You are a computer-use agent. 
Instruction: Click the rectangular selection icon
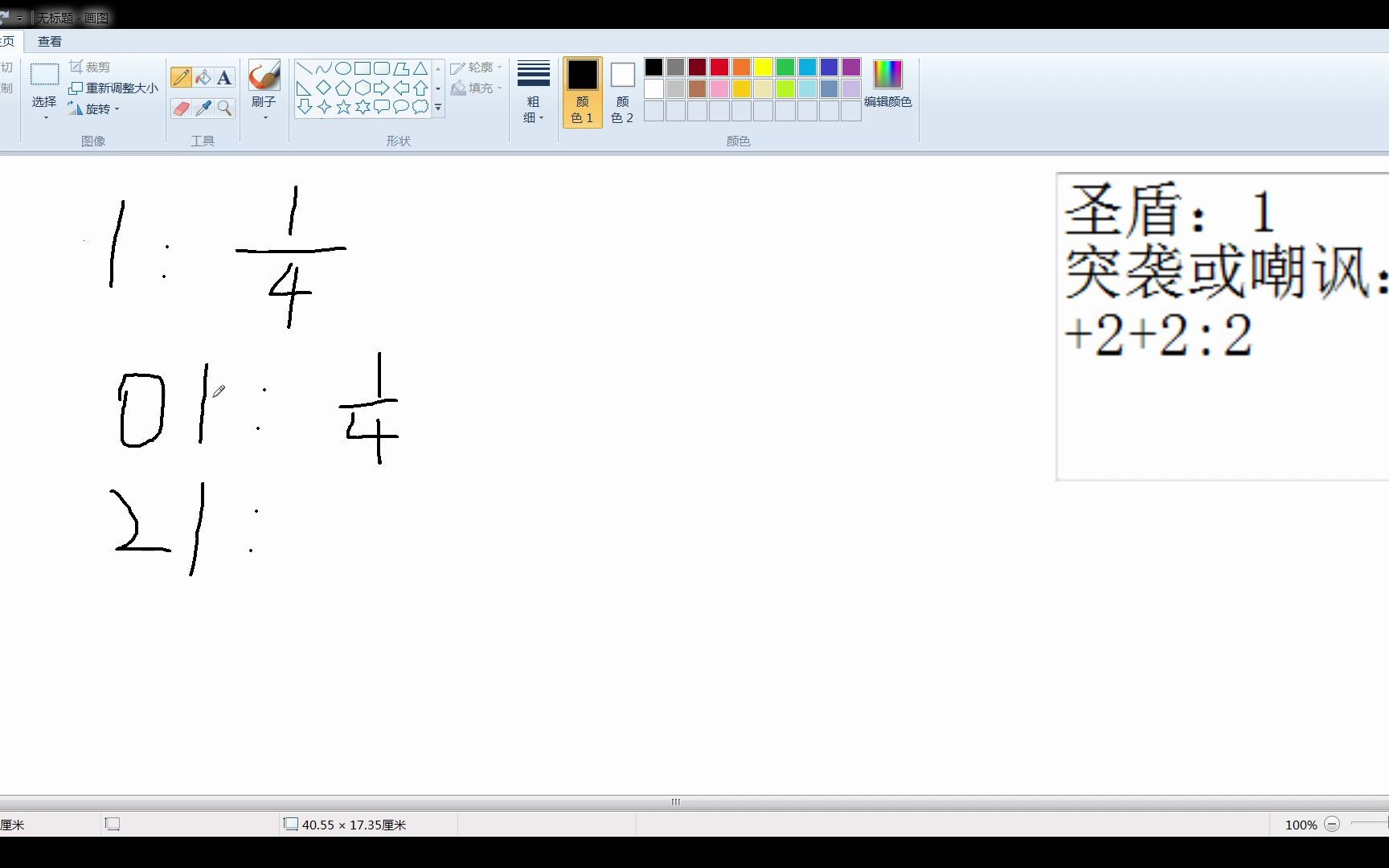44,75
